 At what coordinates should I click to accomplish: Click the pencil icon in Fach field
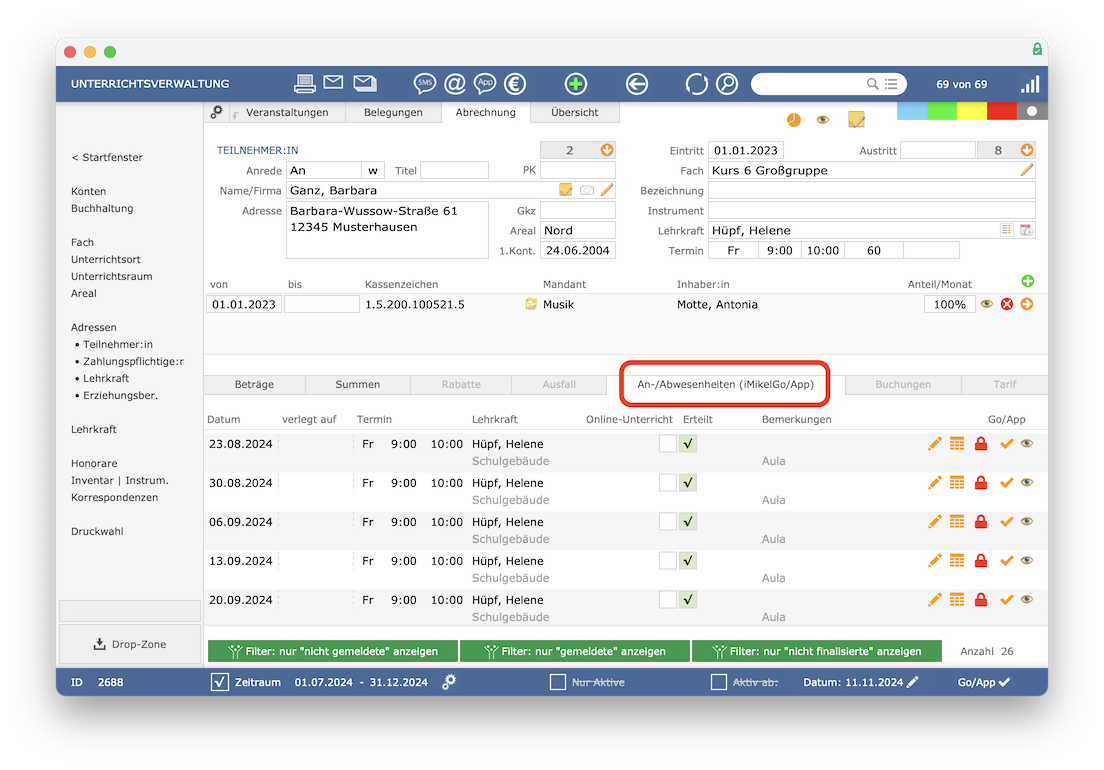(x=1027, y=170)
